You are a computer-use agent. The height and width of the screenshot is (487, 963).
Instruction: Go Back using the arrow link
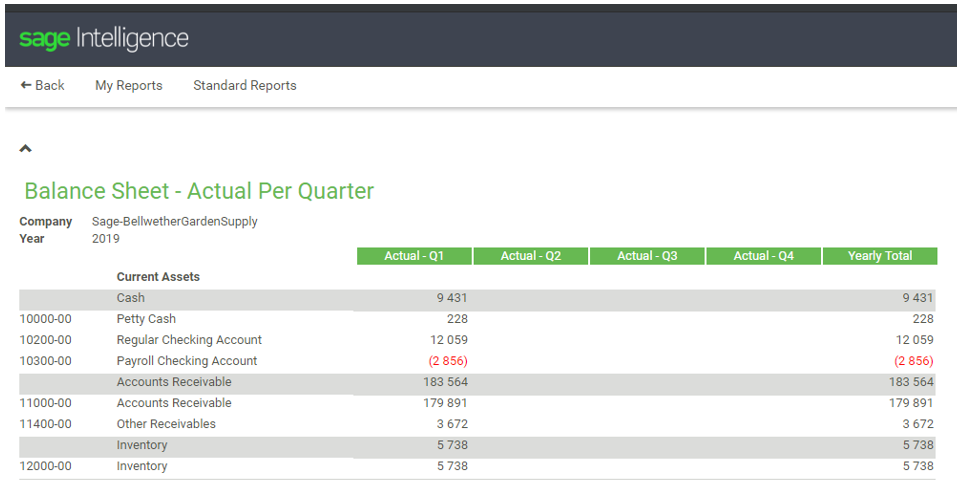[x=42, y=85]
